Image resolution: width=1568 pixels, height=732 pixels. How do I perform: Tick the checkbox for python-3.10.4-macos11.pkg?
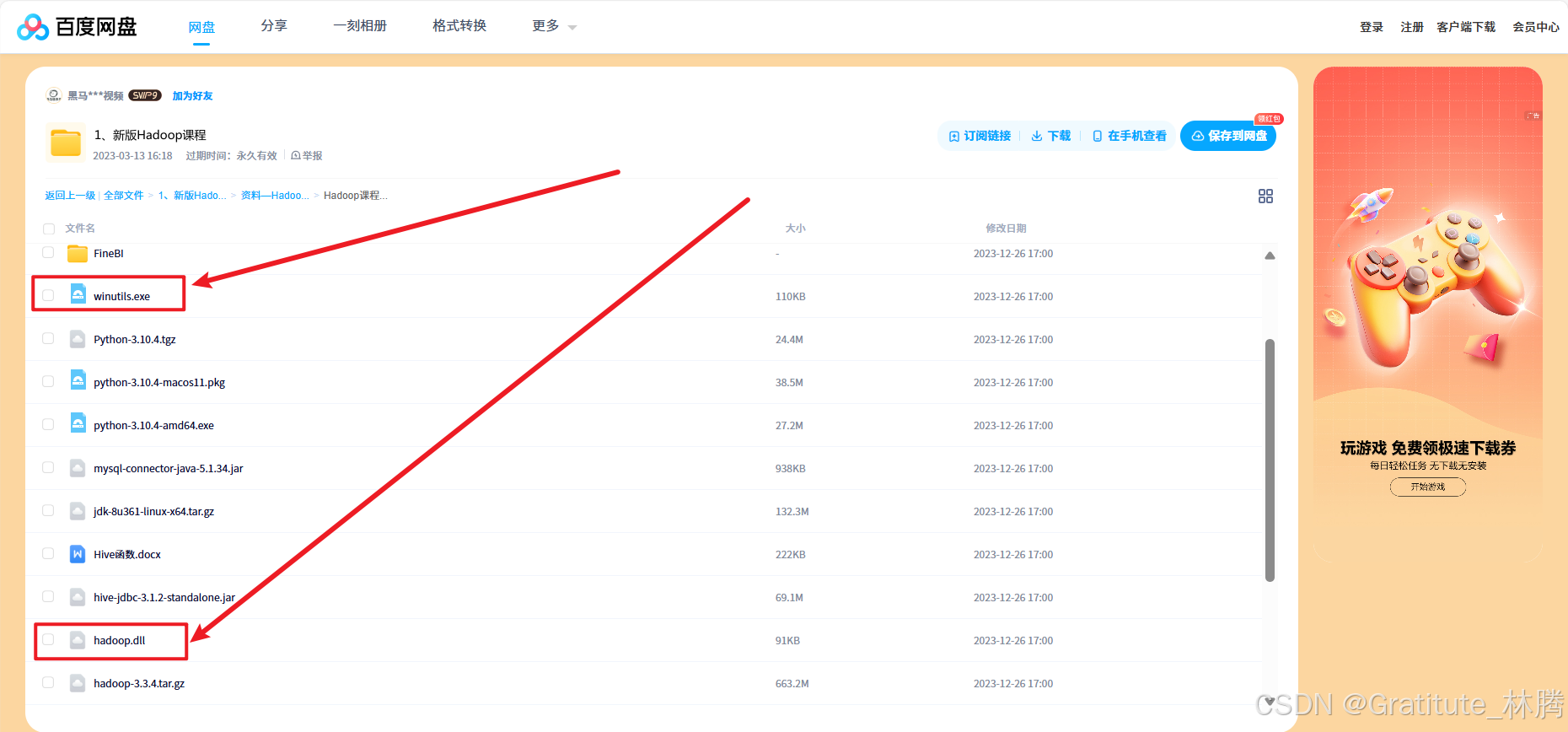click(x=48, y=381)
